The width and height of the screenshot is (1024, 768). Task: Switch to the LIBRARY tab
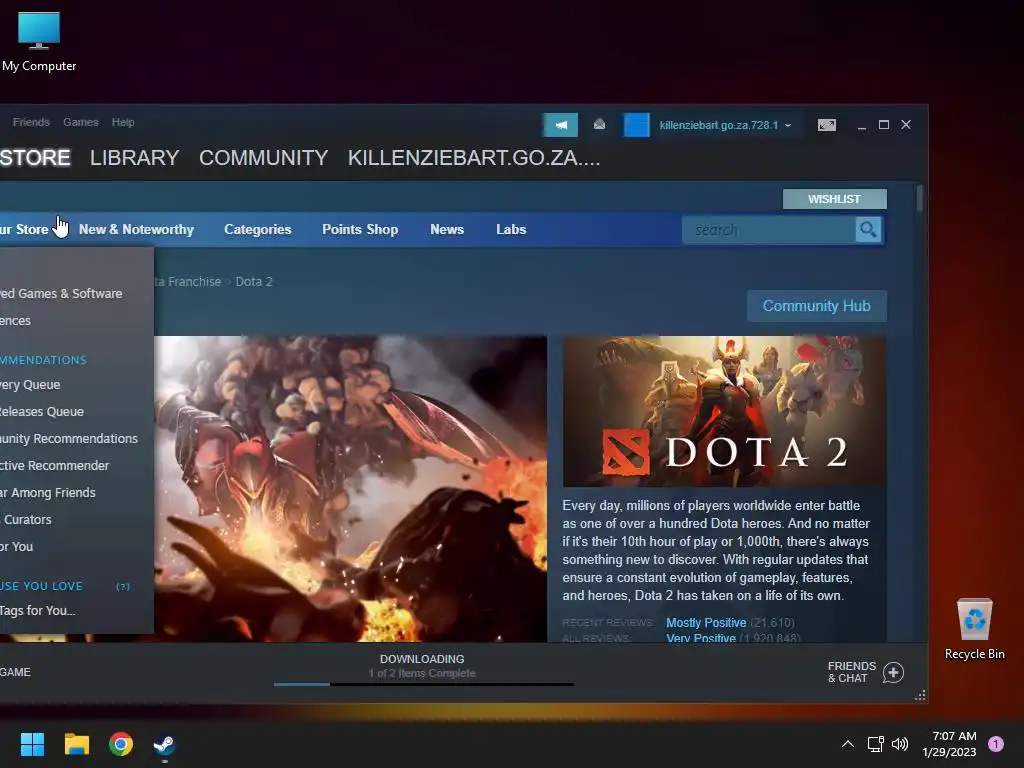coord(135,157)
